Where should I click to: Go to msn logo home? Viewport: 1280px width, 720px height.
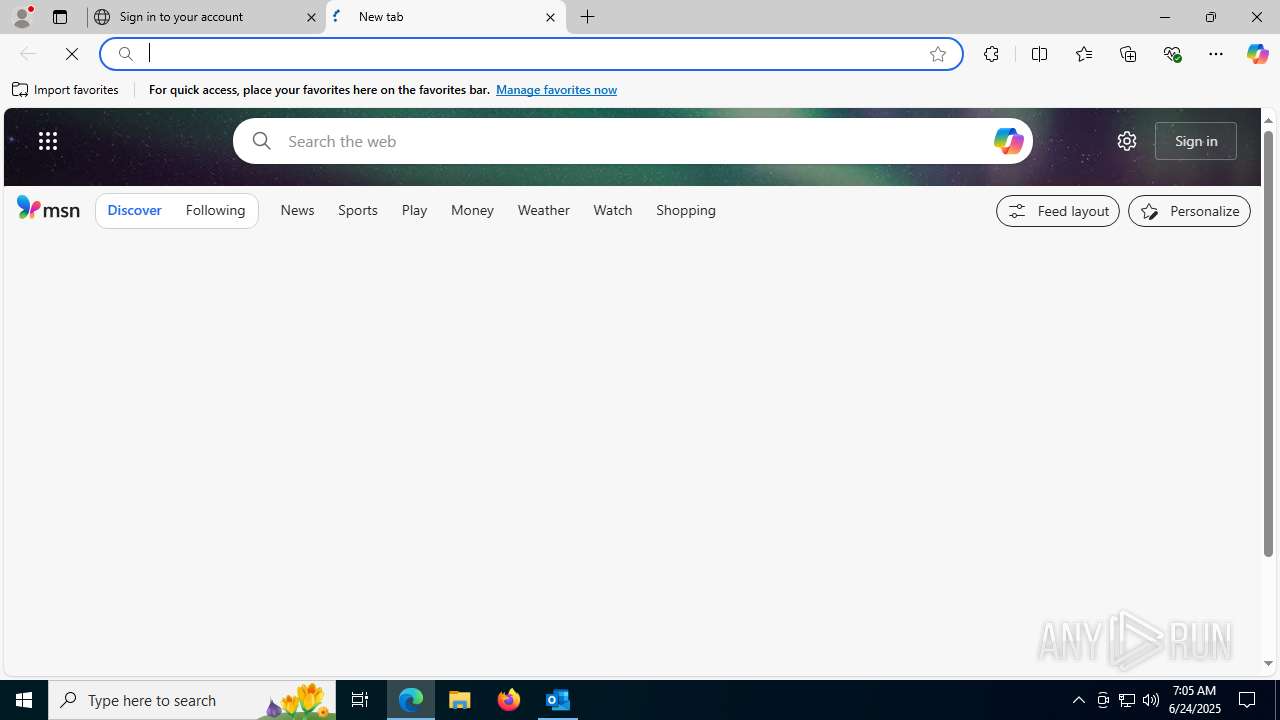click(x=48, y=208)
